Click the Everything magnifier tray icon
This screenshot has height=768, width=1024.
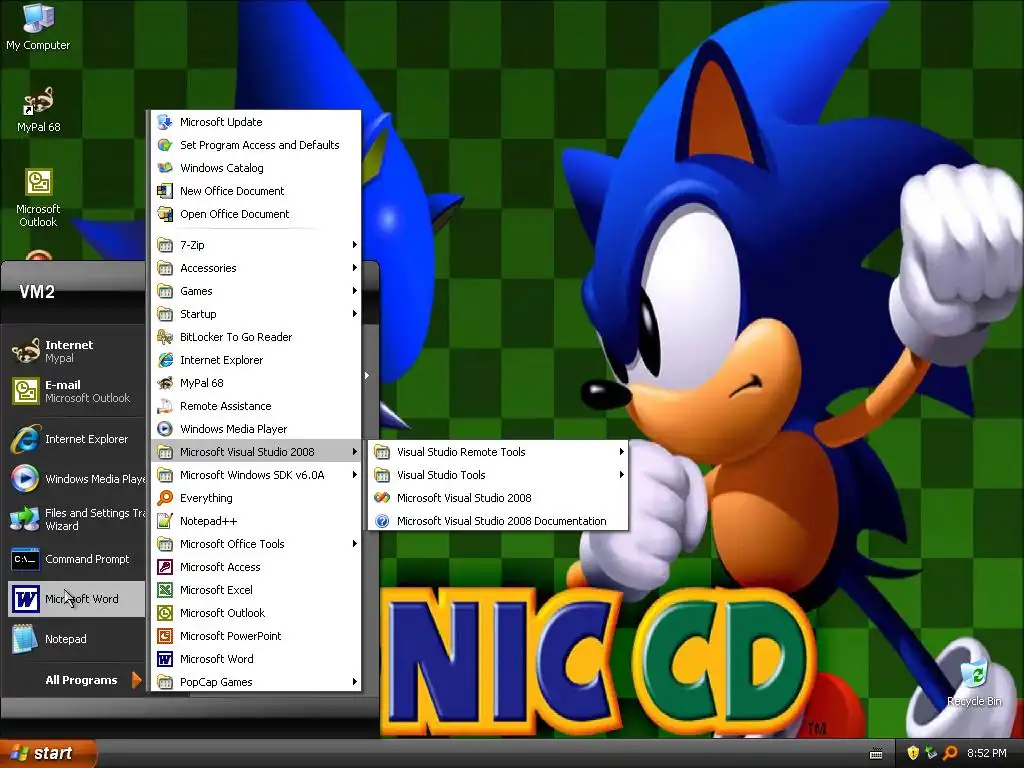coord(951,753)
